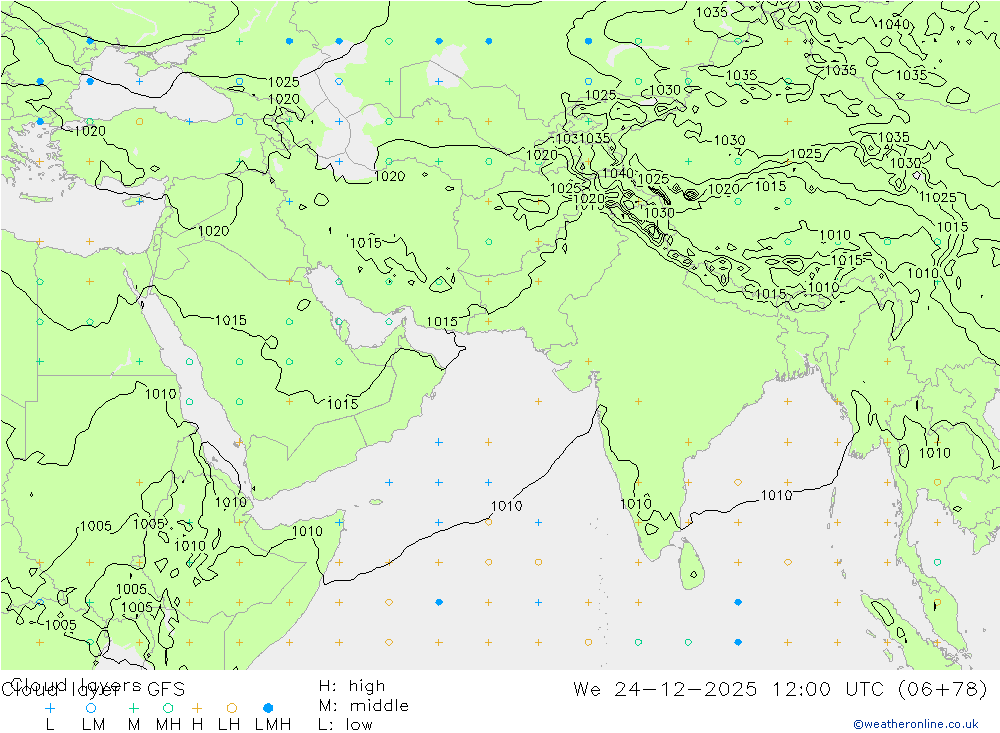1000x733 pixels.
Task: Click the blue open circle LM legend symbol
Action: click(x=91, y=708)
